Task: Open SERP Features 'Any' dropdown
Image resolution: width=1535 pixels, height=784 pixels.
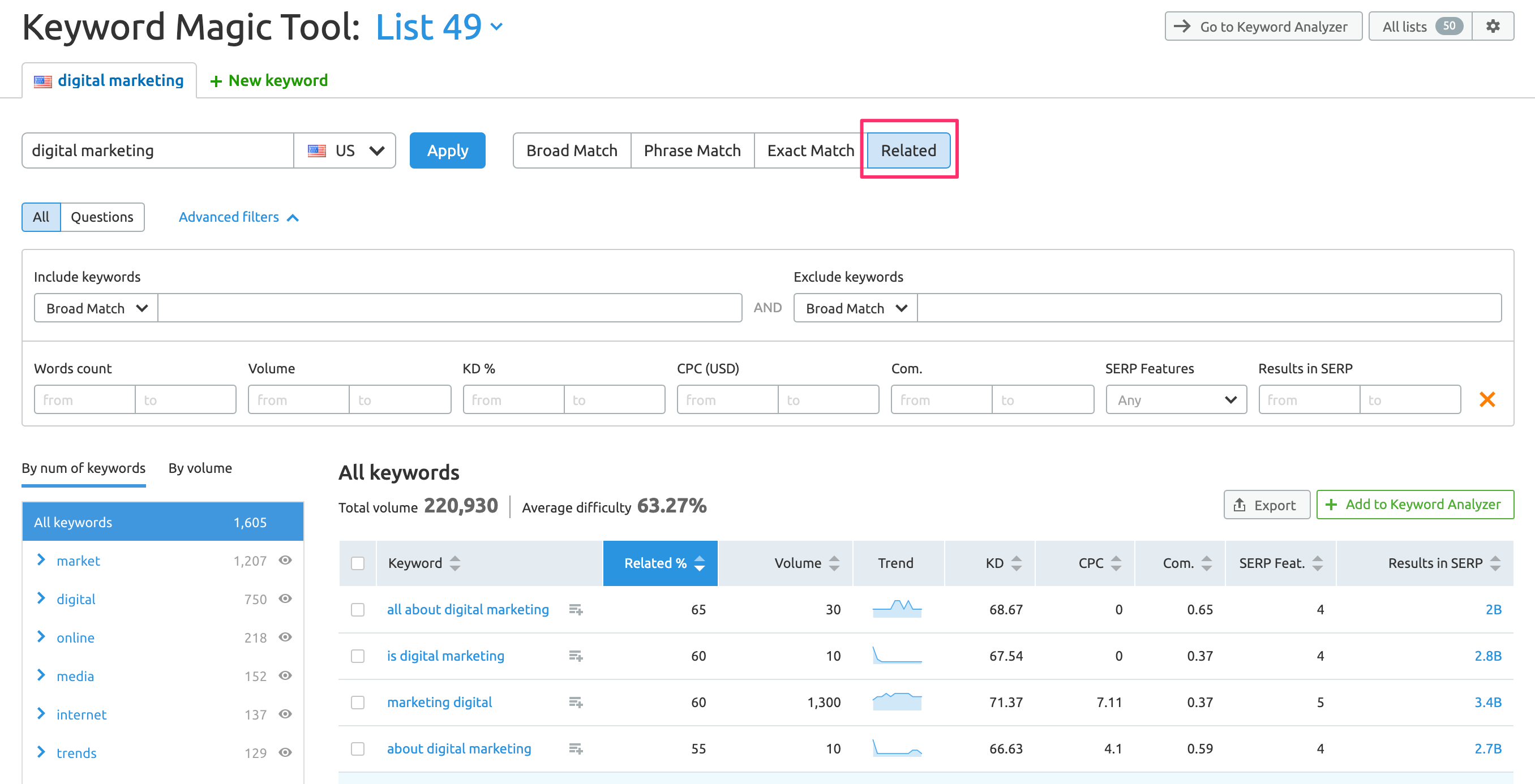Action: [1176, 400]
